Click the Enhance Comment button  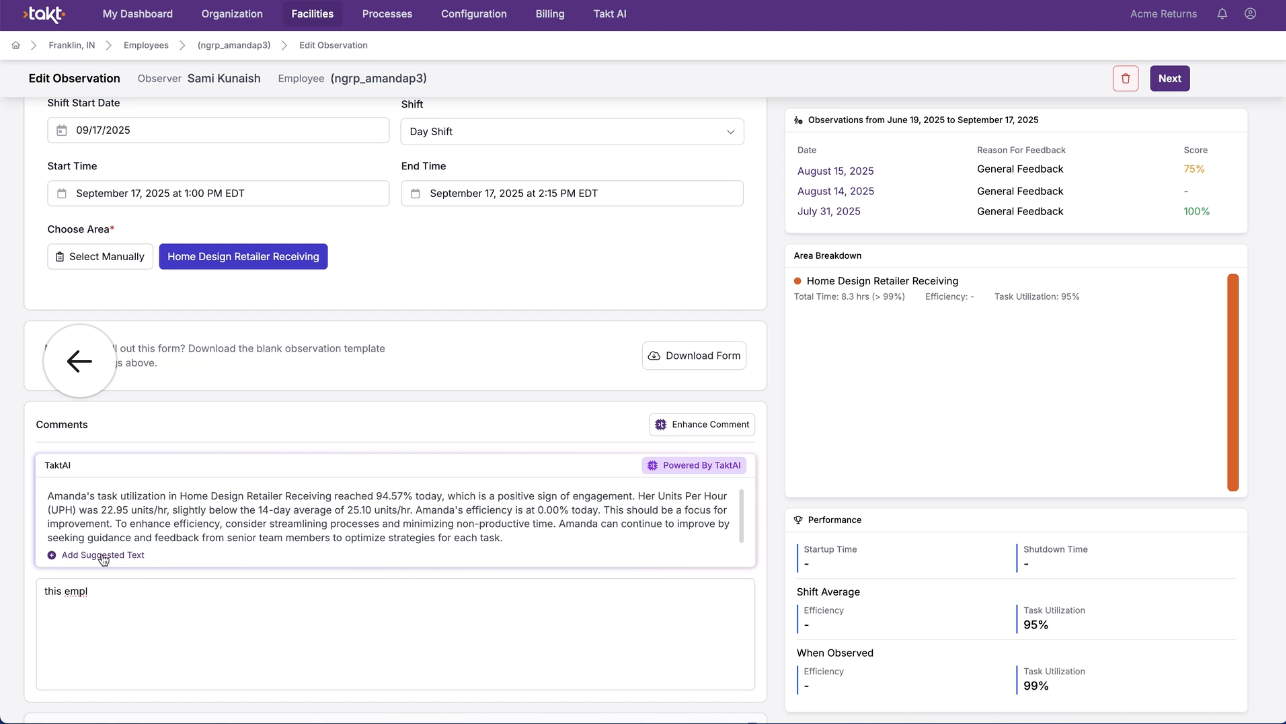pos(701,425)
